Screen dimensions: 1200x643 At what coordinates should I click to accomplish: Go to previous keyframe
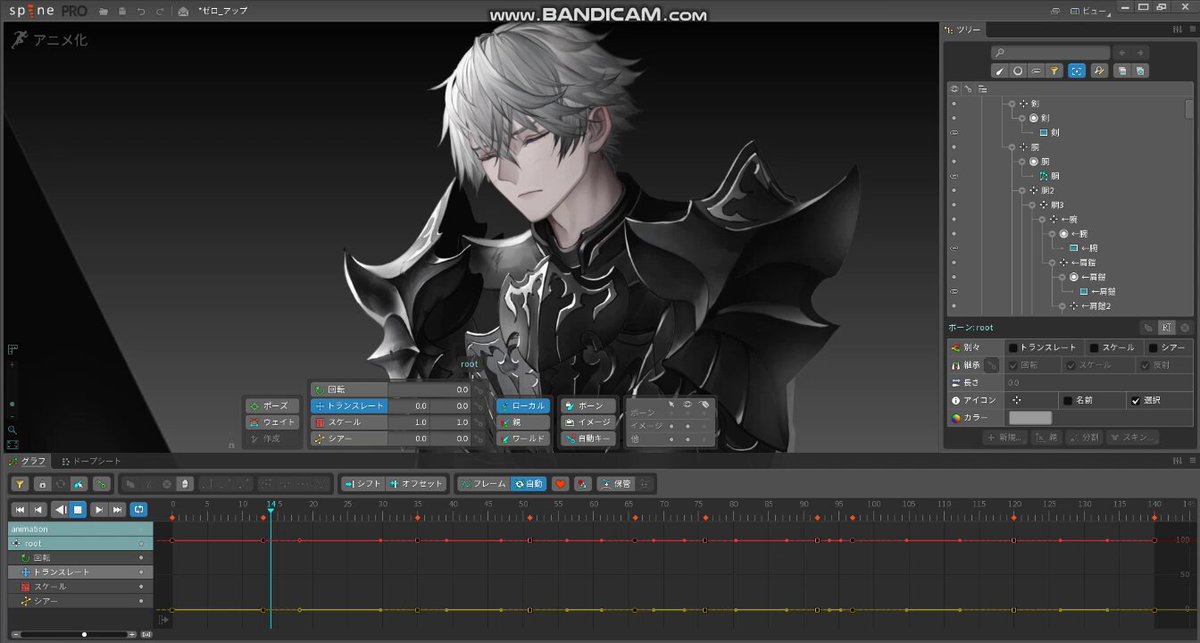pos(39,509)
